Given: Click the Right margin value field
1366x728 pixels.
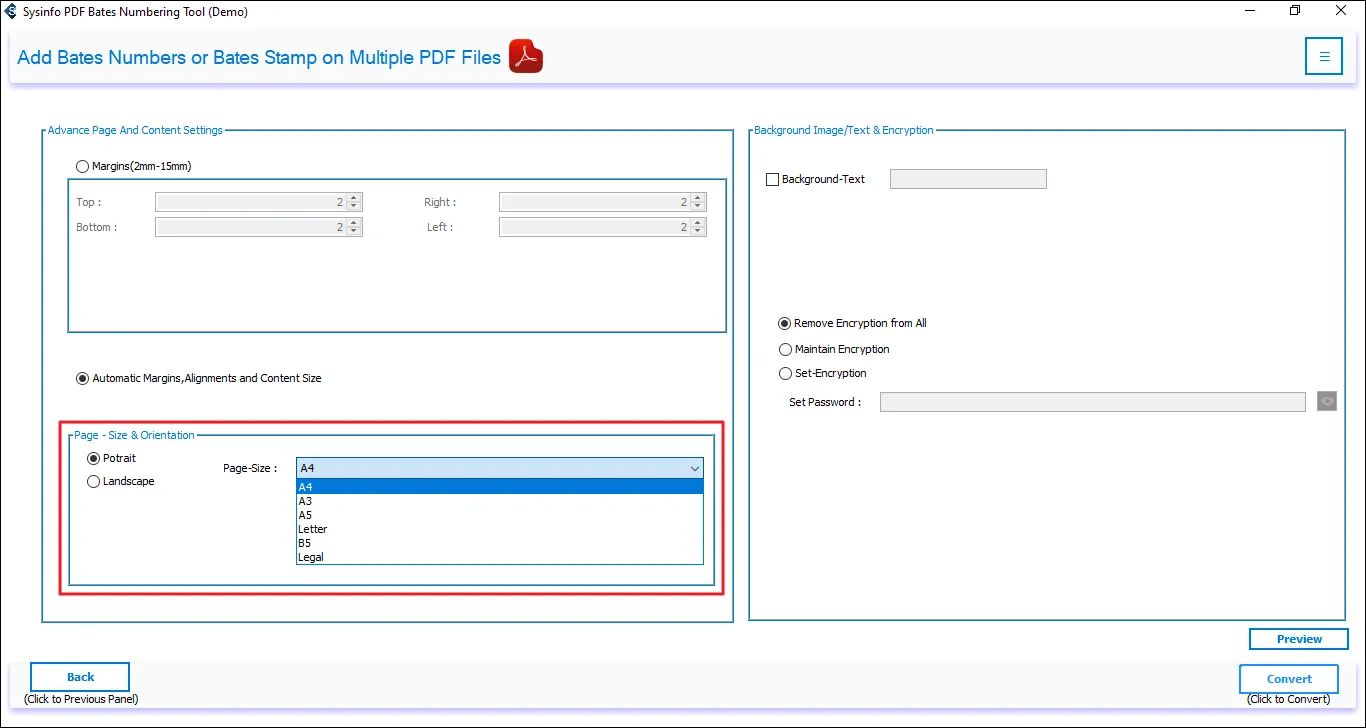Looking at the screenshot, I should 595,202.
